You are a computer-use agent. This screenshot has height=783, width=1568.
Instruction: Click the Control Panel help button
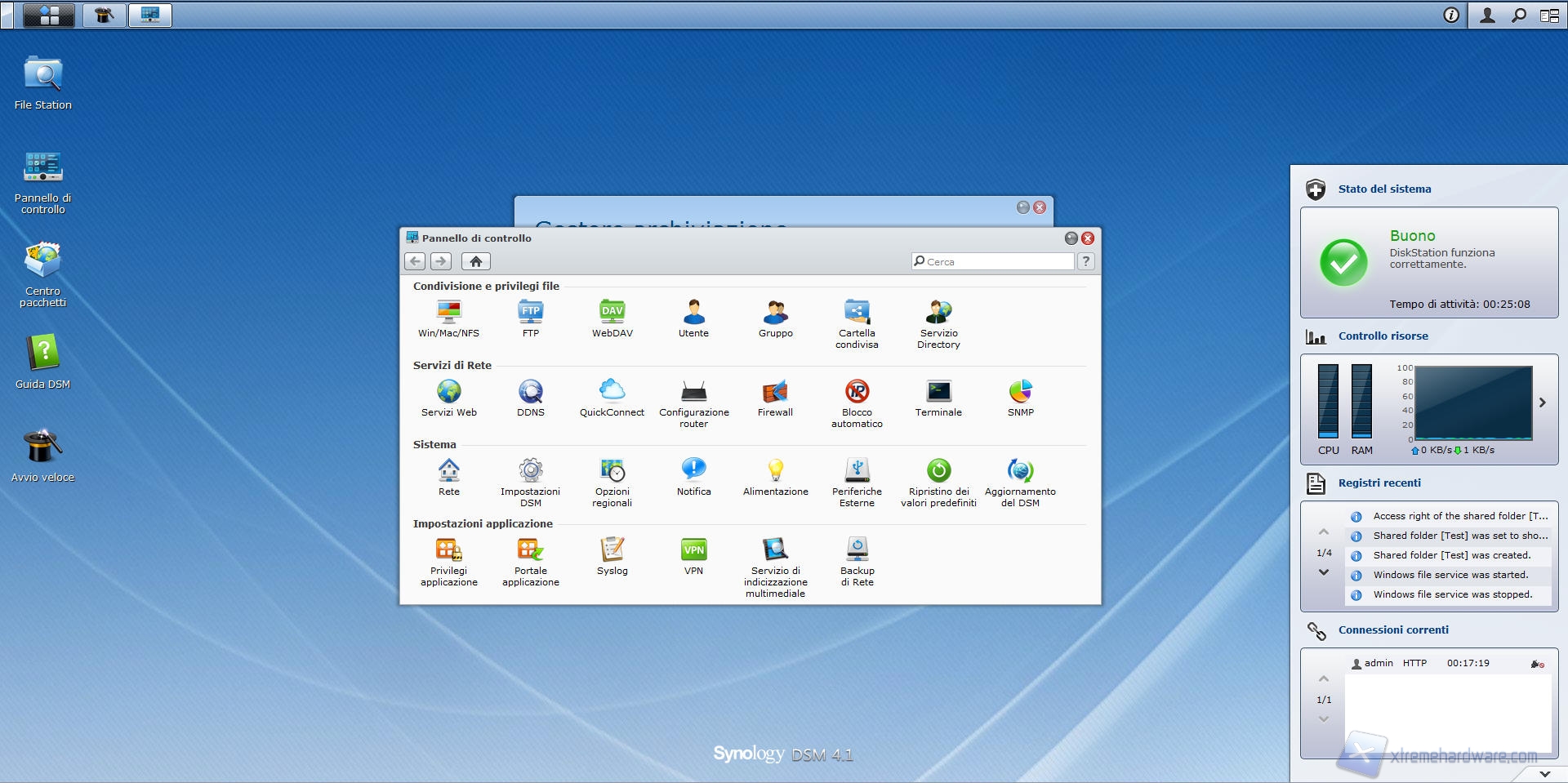[1085, 261]
